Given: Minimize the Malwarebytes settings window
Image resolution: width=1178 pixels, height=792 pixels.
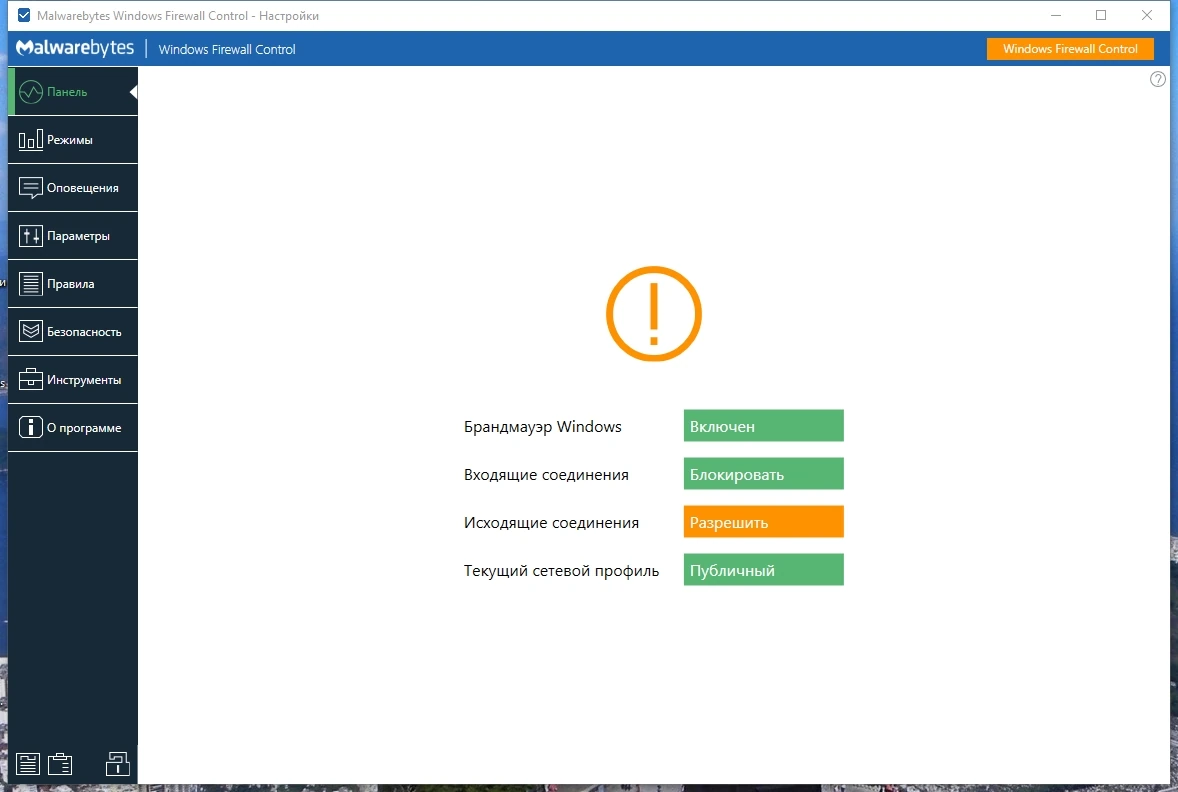Looking at the screenshot, I should 1056,15.
